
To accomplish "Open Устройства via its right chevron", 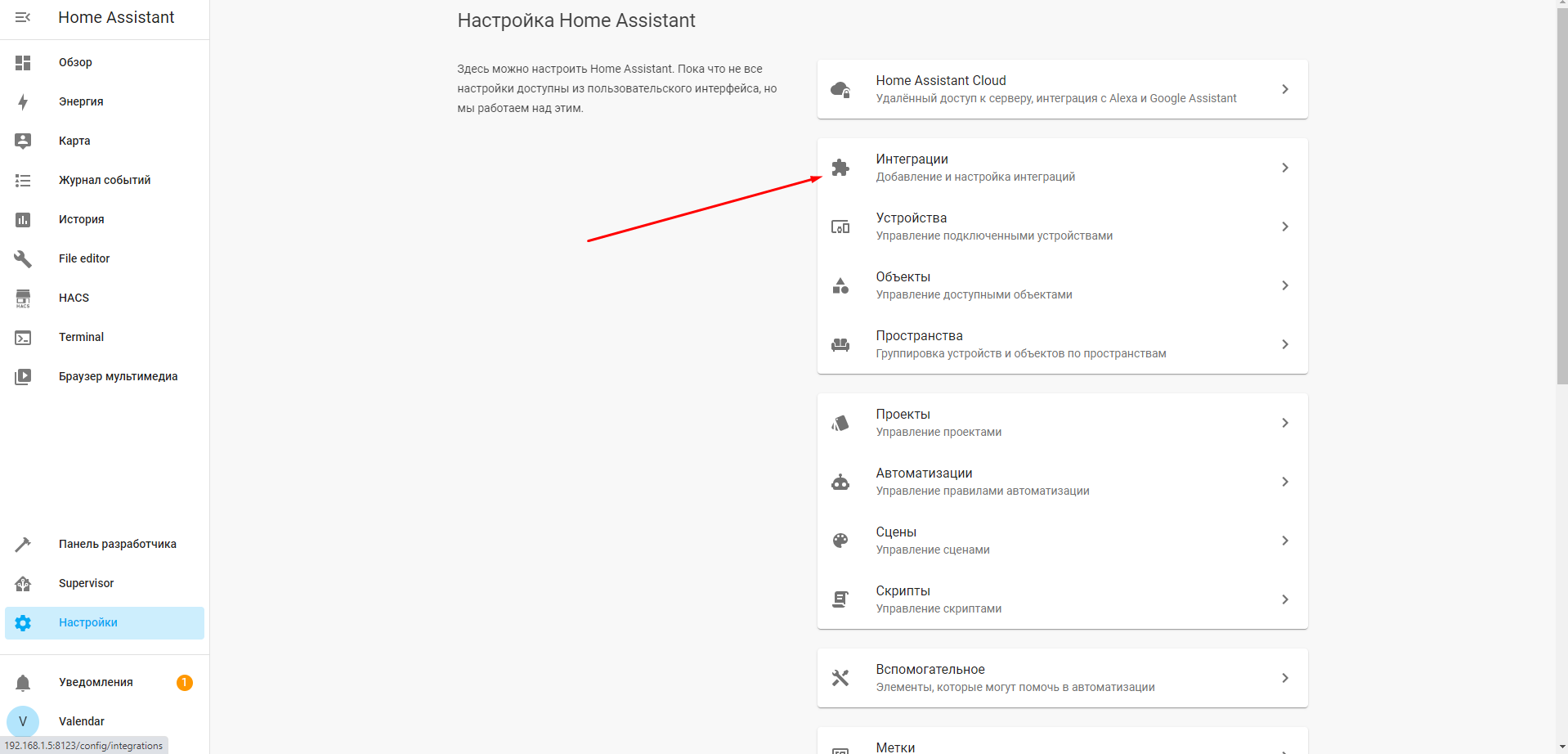I will pyautogui.click(x=1285, y=227).
